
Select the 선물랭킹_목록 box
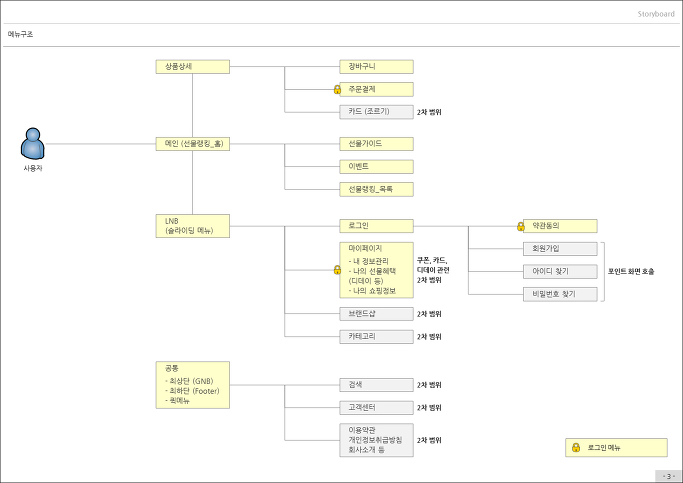coord(376,189)
